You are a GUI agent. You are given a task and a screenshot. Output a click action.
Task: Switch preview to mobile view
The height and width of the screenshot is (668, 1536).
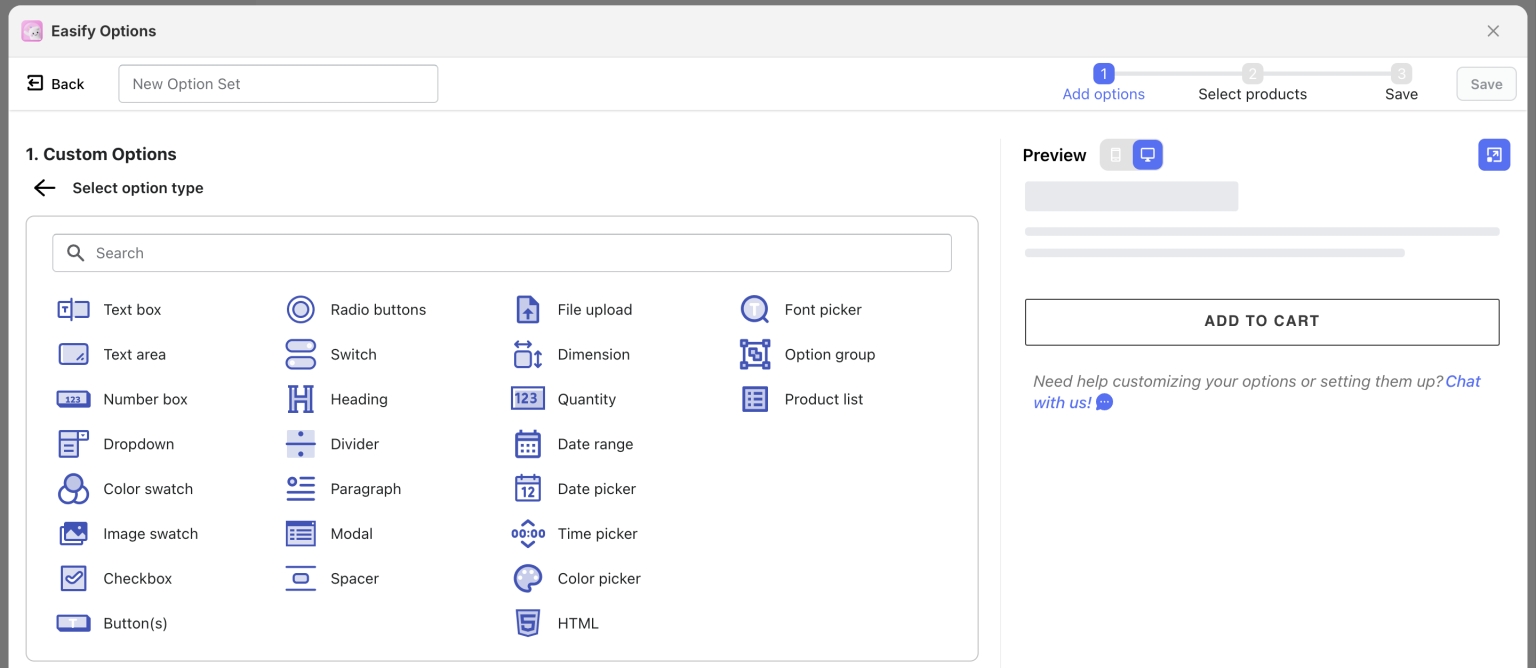click(x=1116, y=154)
